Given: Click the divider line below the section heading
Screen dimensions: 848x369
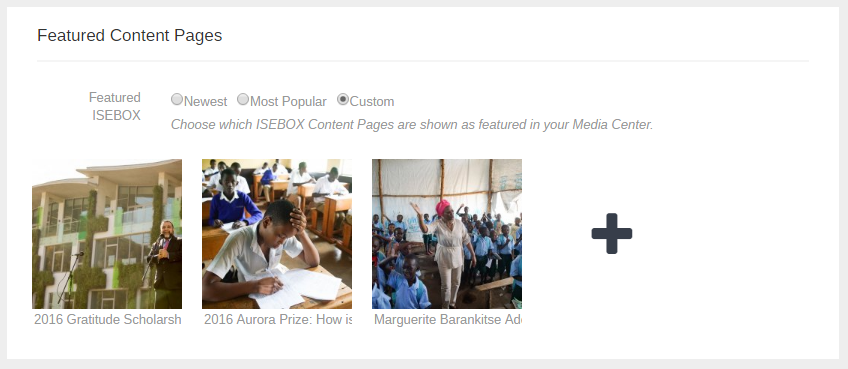Looking at the screenshot, I should point(423,61).
